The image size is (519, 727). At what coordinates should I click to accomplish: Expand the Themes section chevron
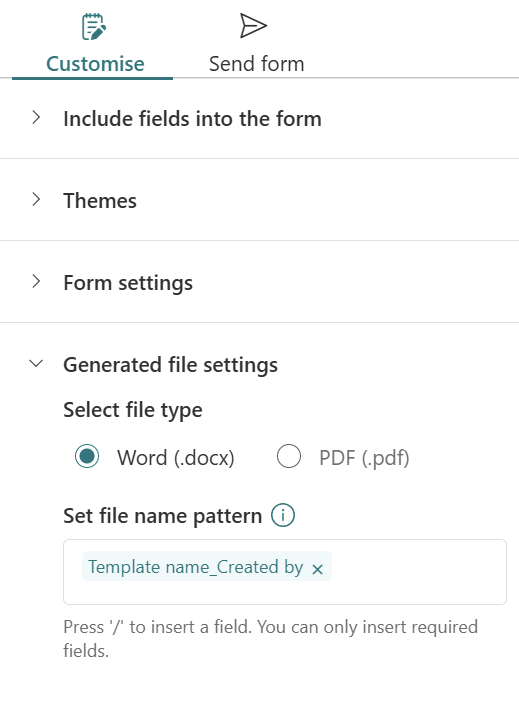click(x=36, y=200)
